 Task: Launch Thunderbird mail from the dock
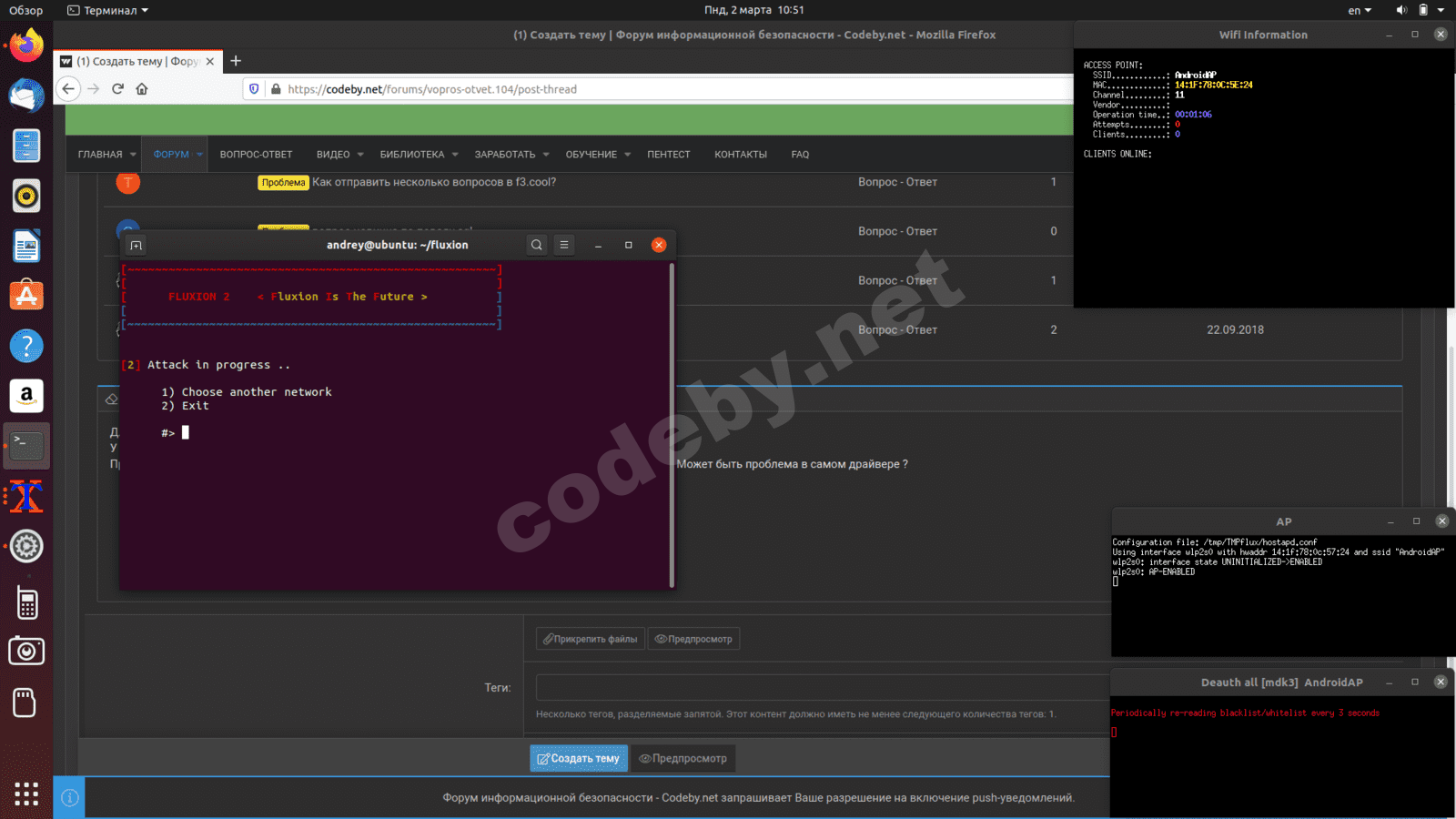pyautogui.click(x=26, y=96)
